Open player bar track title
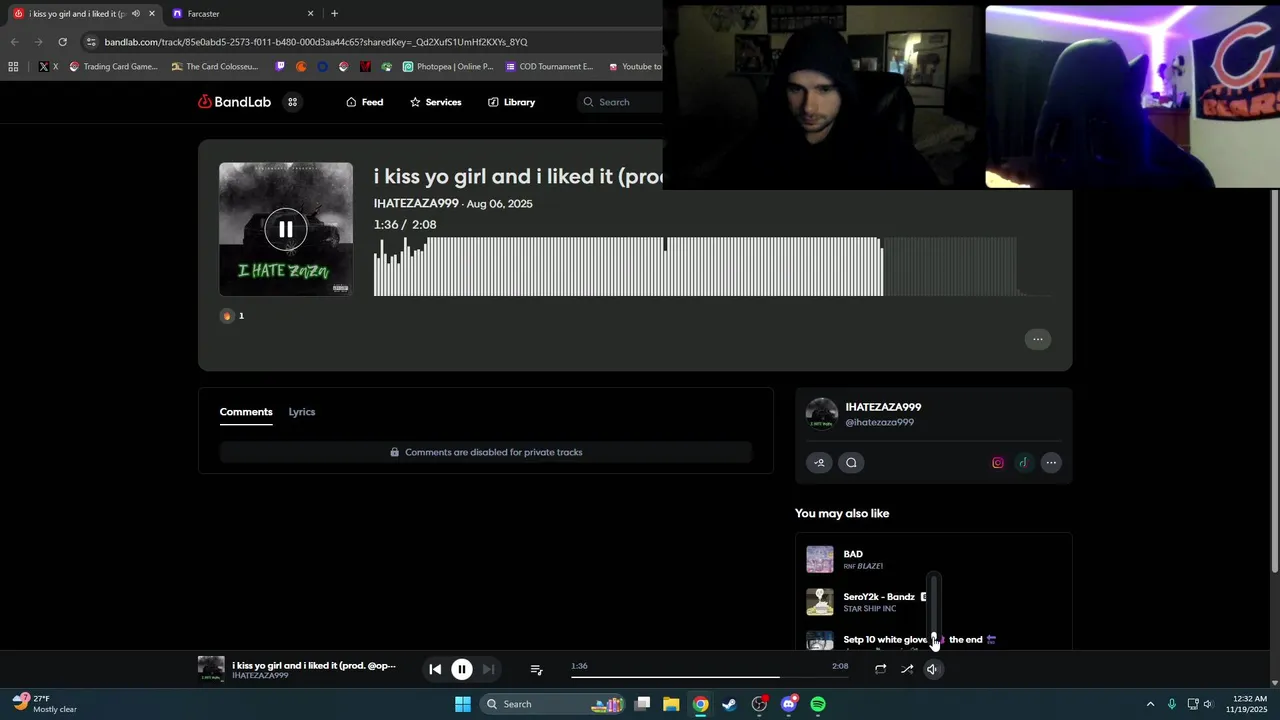 pos(314,665)
